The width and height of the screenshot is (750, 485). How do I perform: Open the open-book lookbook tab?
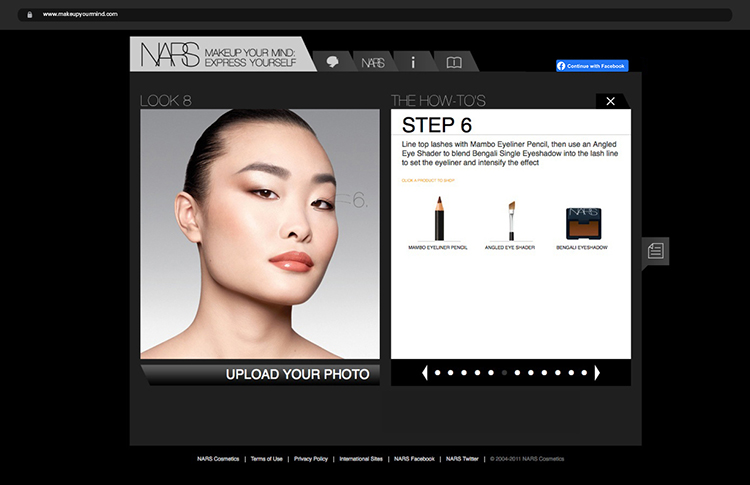click(x=454, y=62)
